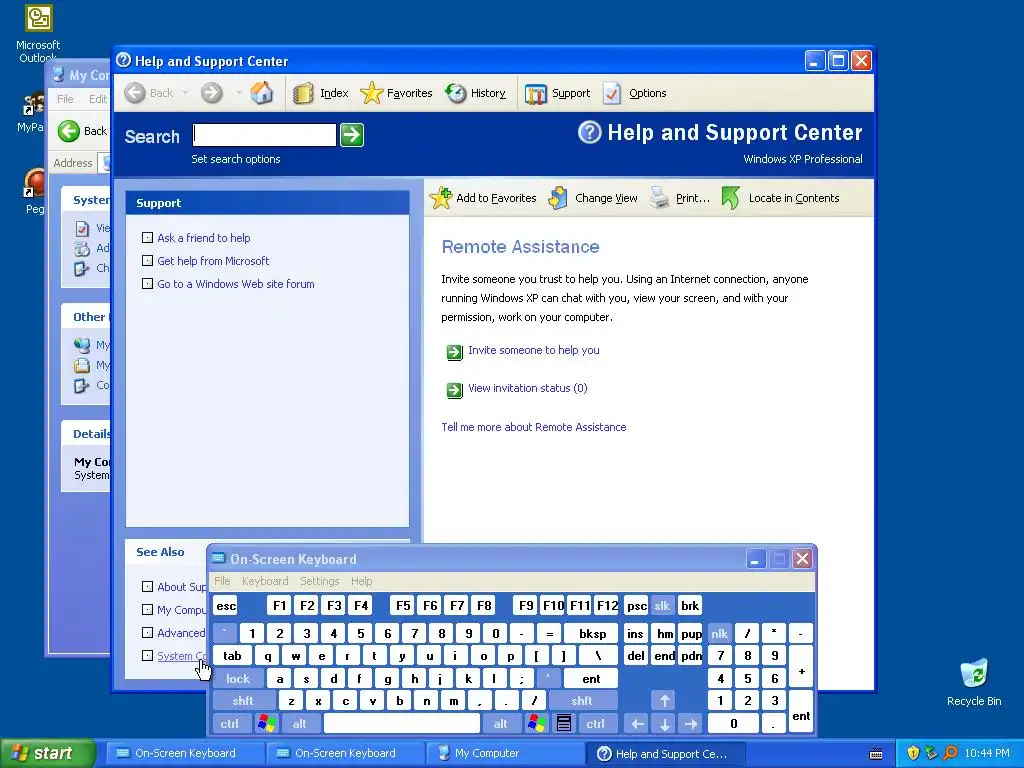Click green arrow beside View invitation status
Viewport: 1024px width, 768px height.
[x=455, y=390]
